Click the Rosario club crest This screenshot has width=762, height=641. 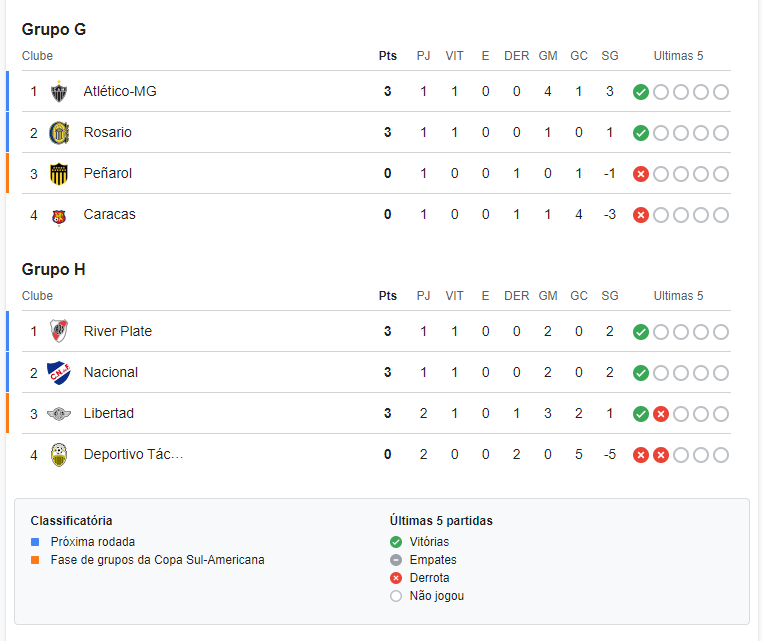59,133
